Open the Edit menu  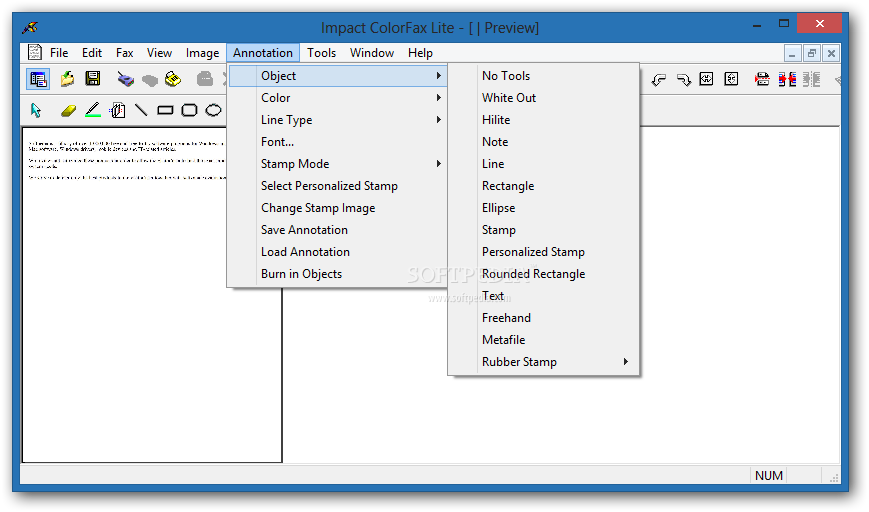[92, 53]
